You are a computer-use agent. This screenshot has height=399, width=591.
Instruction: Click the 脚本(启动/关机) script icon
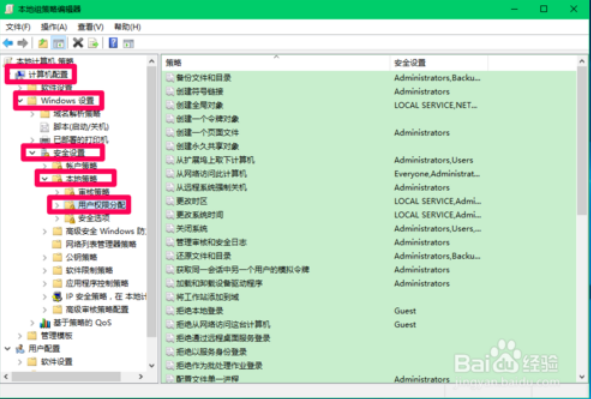(44, 127)
